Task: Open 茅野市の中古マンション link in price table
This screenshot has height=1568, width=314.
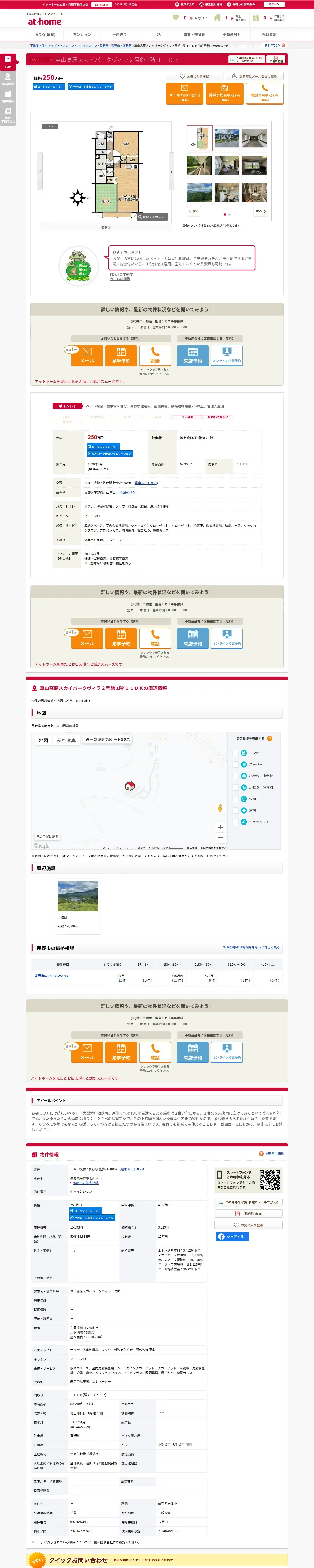Action: click(x=52, y=976)
